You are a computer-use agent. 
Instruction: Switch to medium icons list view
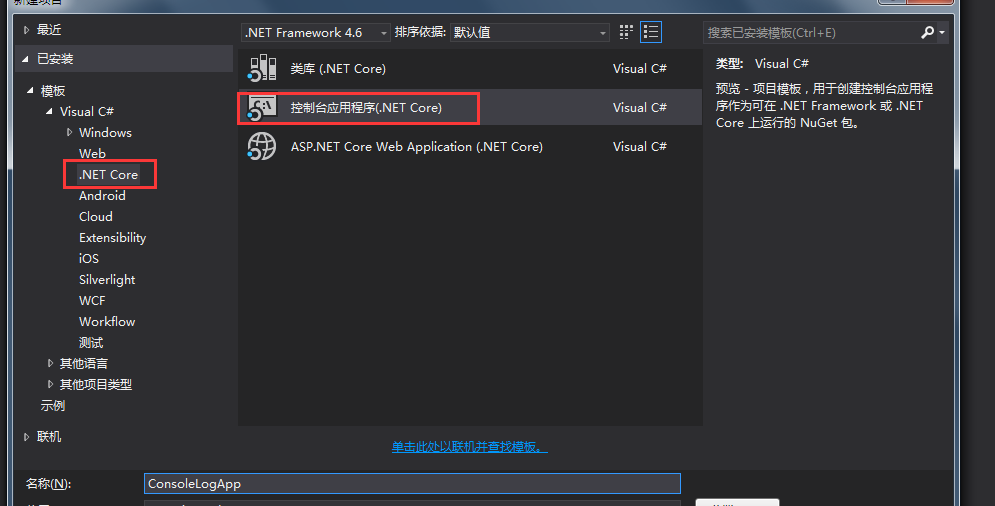point(651,32)
